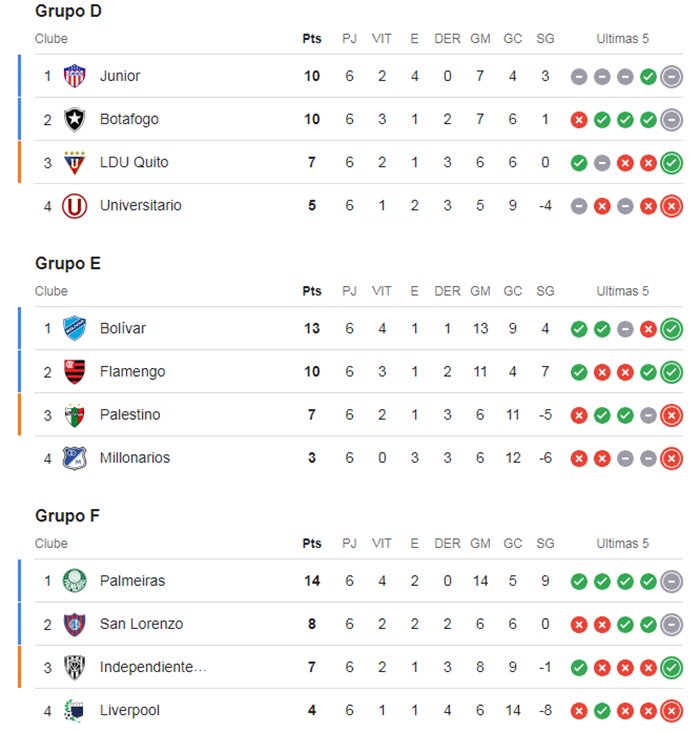Click LDU Quito's highlighted latest win icon
Screen dimensions: 700x732
tap(672, 163)
